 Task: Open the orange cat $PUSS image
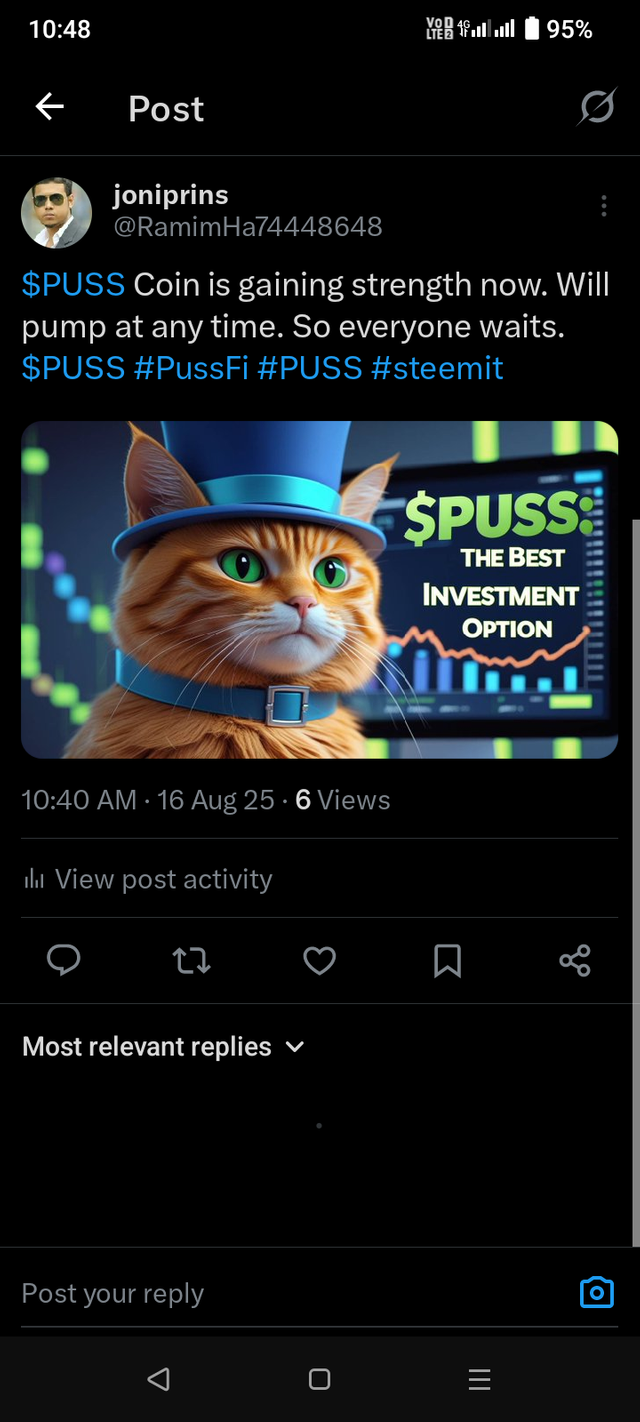click(x=319, y=589)
